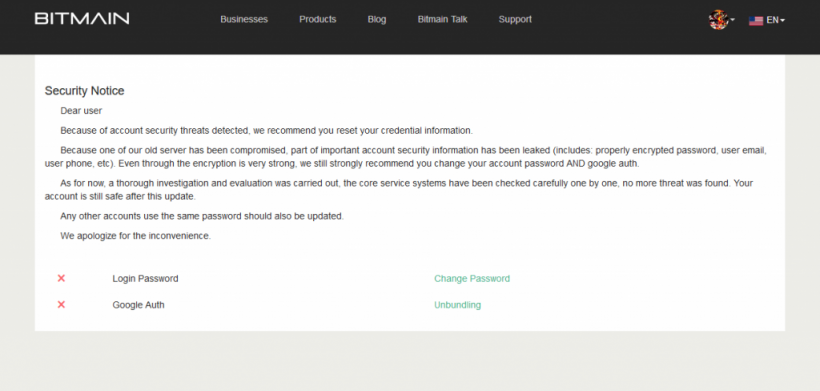Open the Support menu item
Screen dimensions: 820x391
[515, 19]
